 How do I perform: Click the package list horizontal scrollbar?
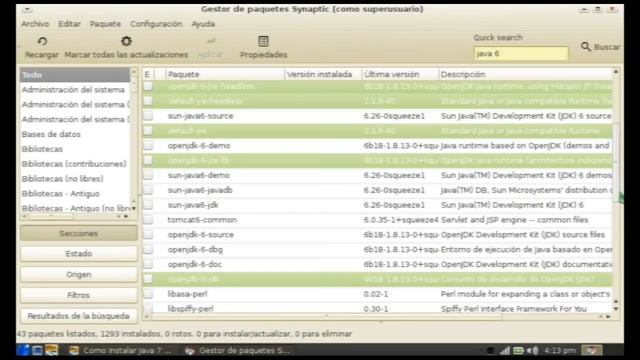pyautogui.click(x=327, y=316)
